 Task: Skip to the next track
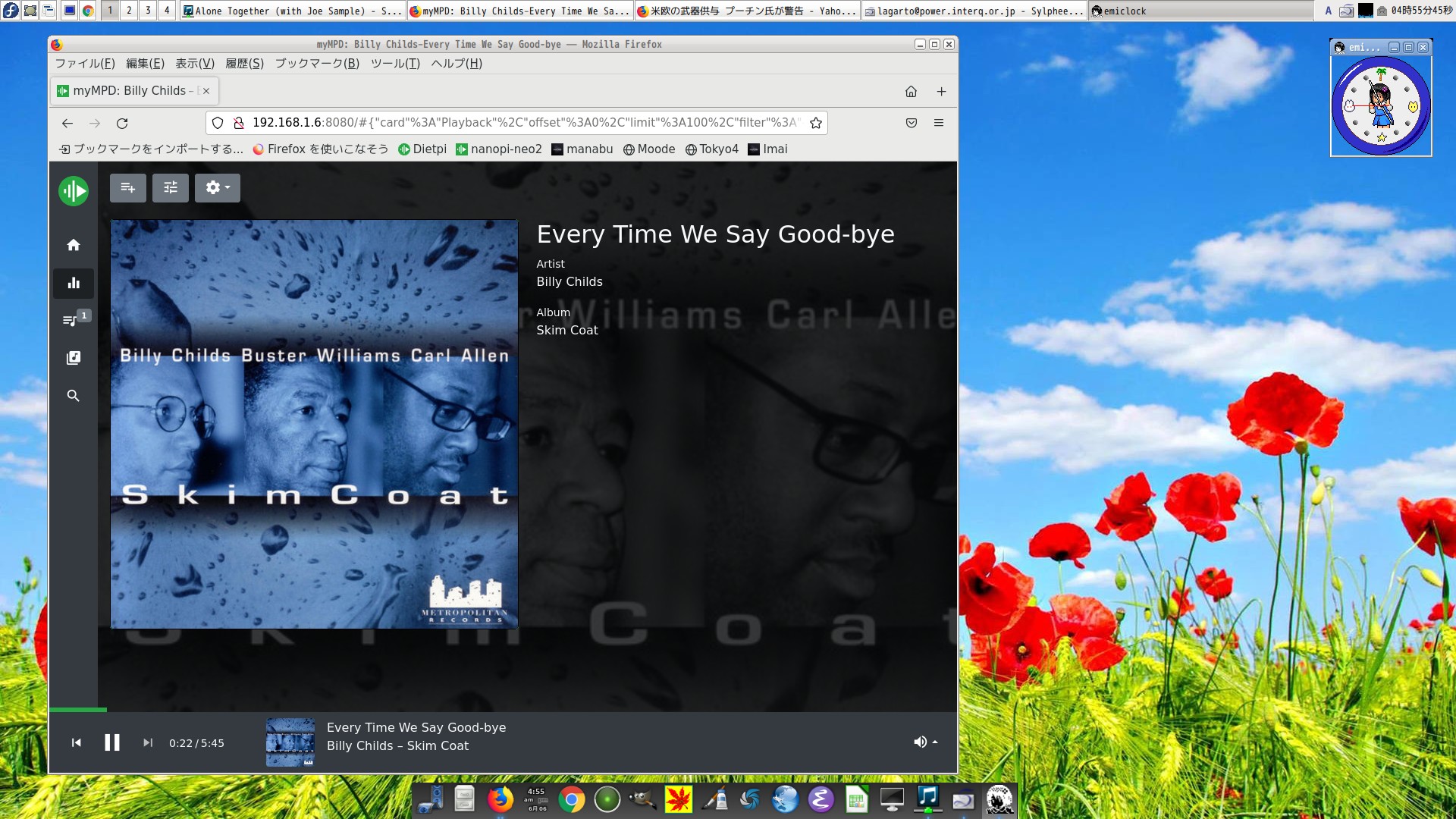click(x=148, y=743)
